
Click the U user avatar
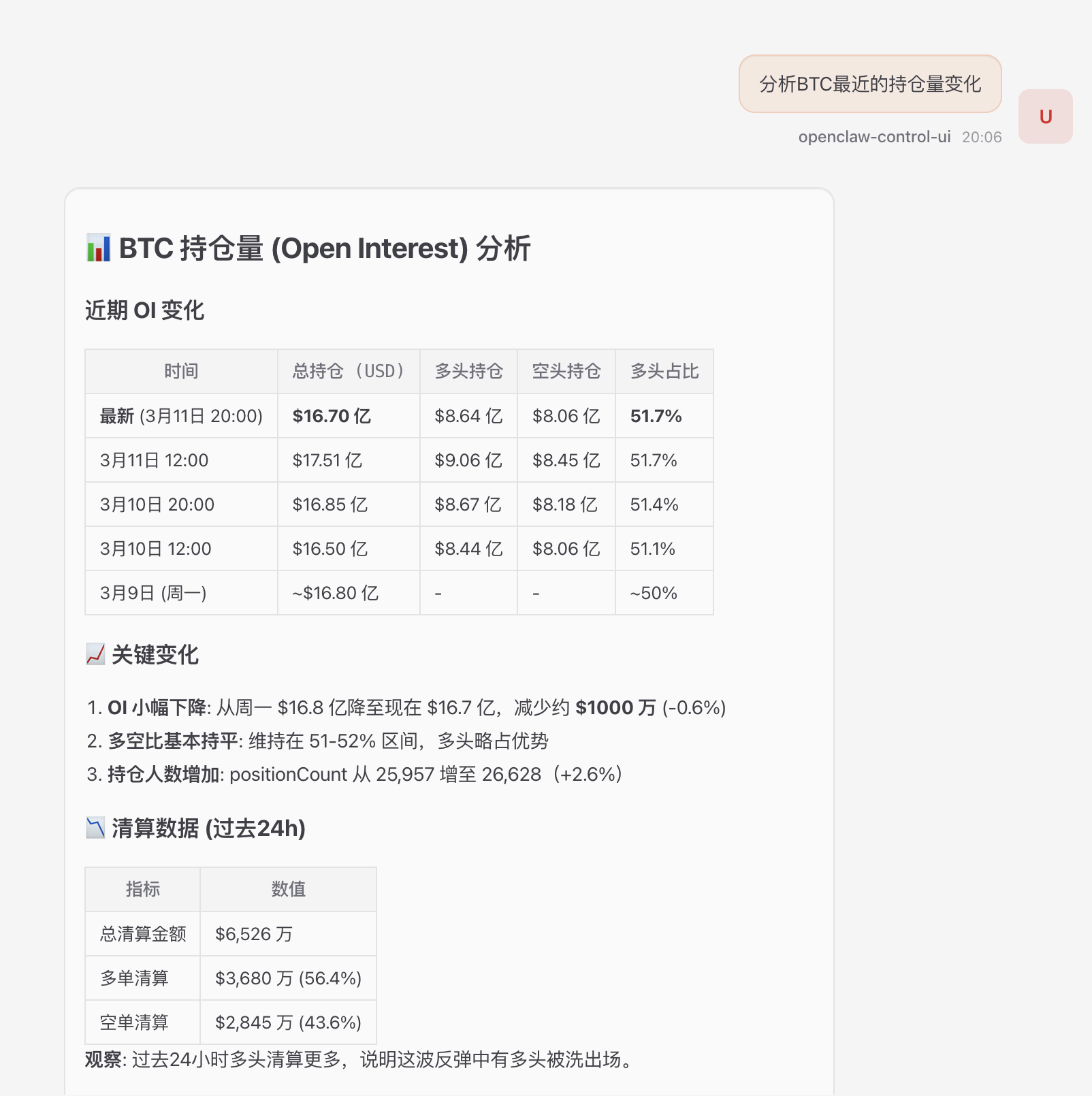(x=1045, y=116)
